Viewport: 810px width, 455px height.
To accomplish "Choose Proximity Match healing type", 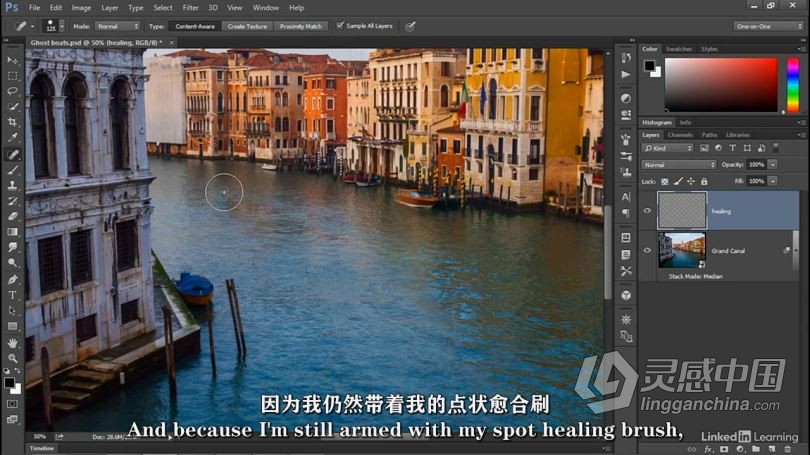I will 301,26.
